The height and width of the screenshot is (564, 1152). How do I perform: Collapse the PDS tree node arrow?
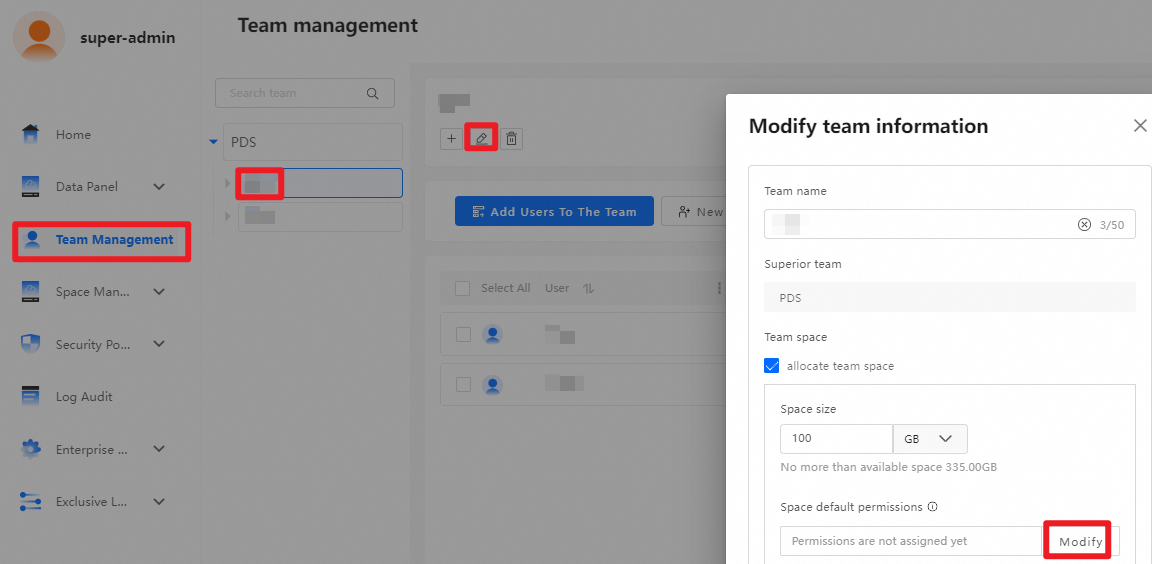(214, 142)
